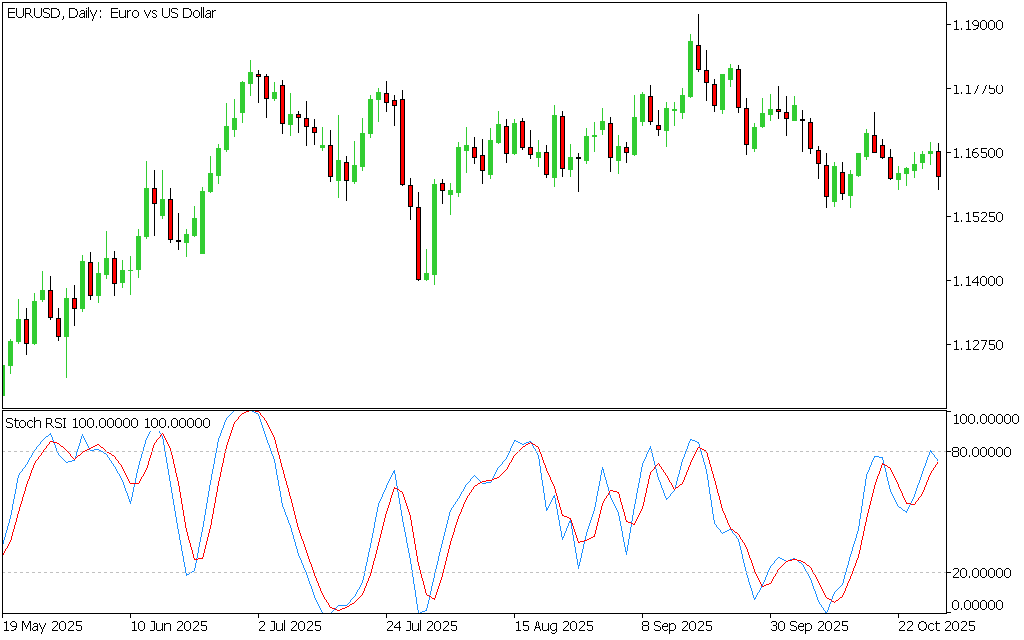
Task: Select the 1.14000 price level label
Action: click(979, 281)
